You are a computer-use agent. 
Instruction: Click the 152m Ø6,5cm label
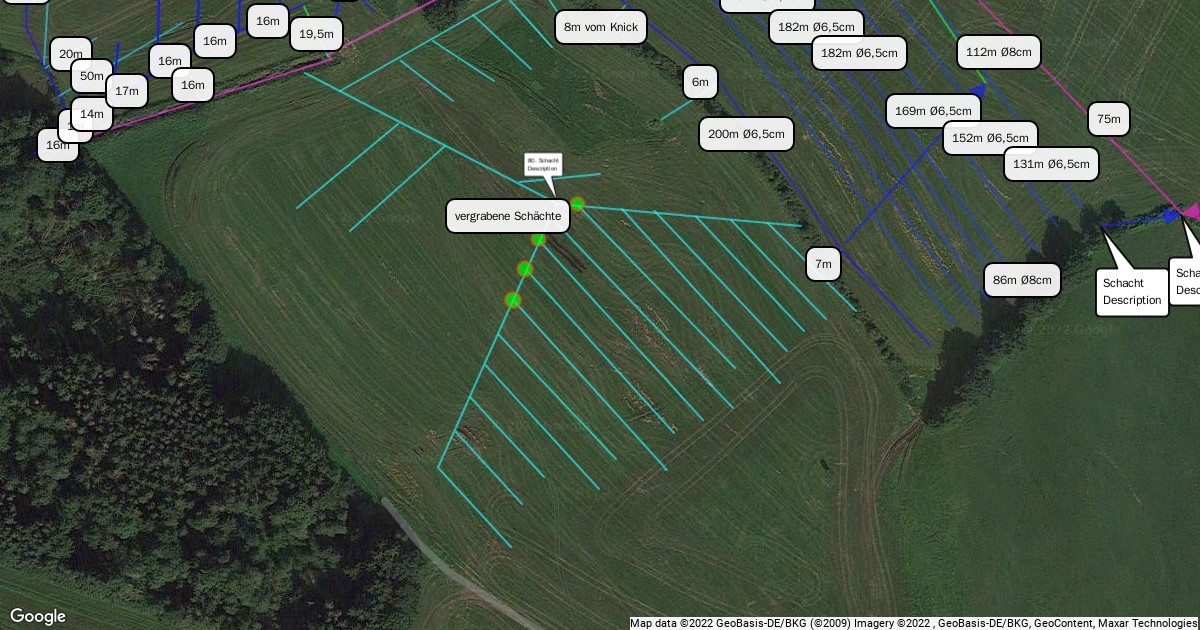(x=990, y=138)
